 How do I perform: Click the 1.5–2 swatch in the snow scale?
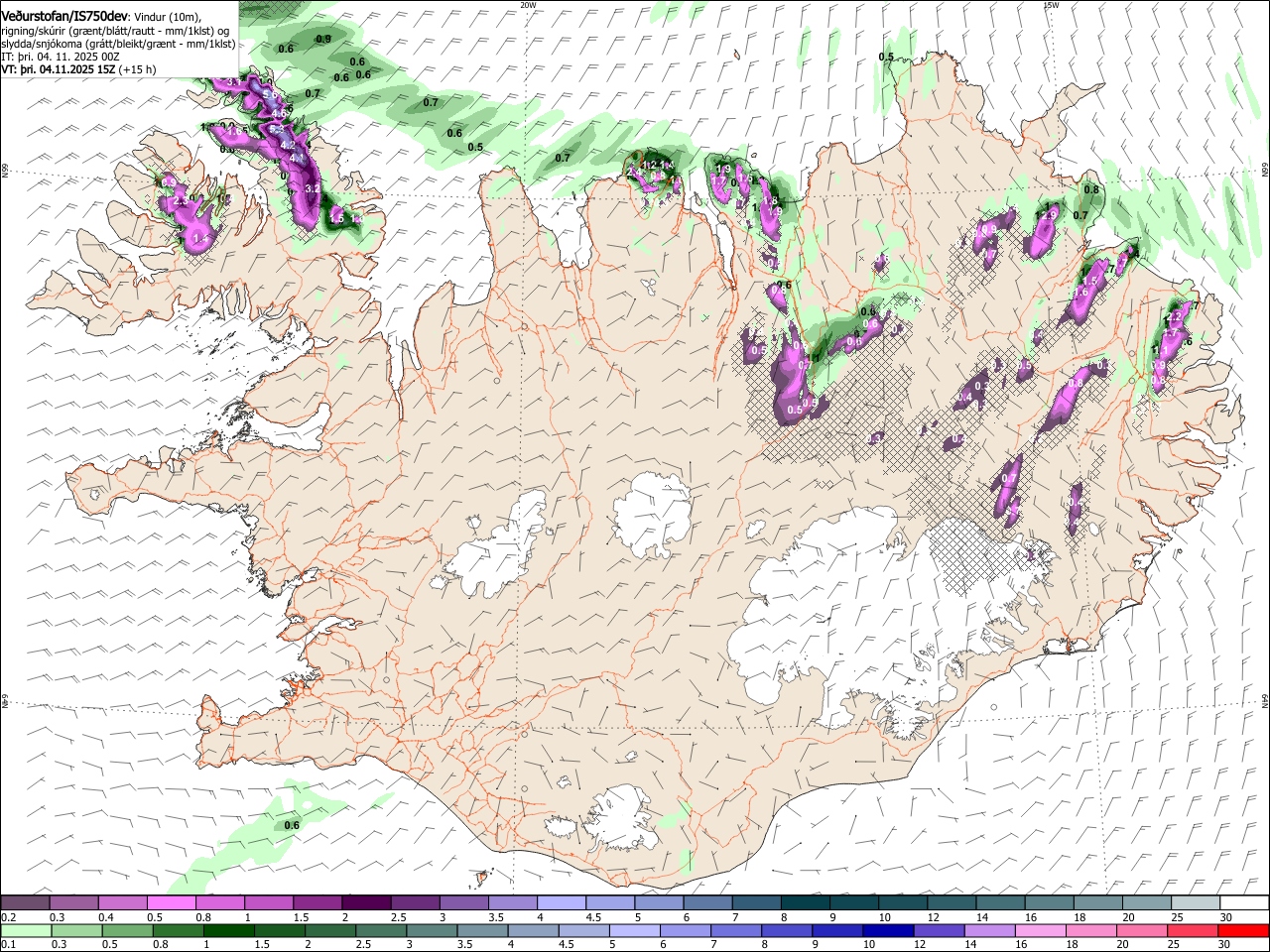[317, 902]
